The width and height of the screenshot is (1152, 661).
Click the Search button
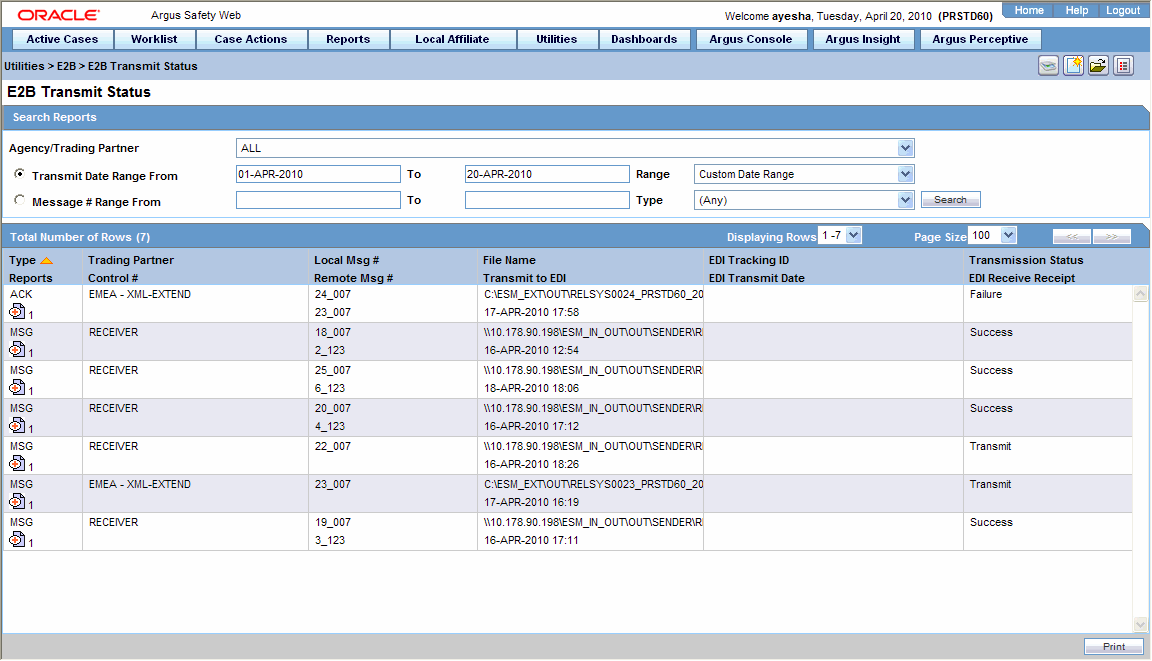point(949,199)
